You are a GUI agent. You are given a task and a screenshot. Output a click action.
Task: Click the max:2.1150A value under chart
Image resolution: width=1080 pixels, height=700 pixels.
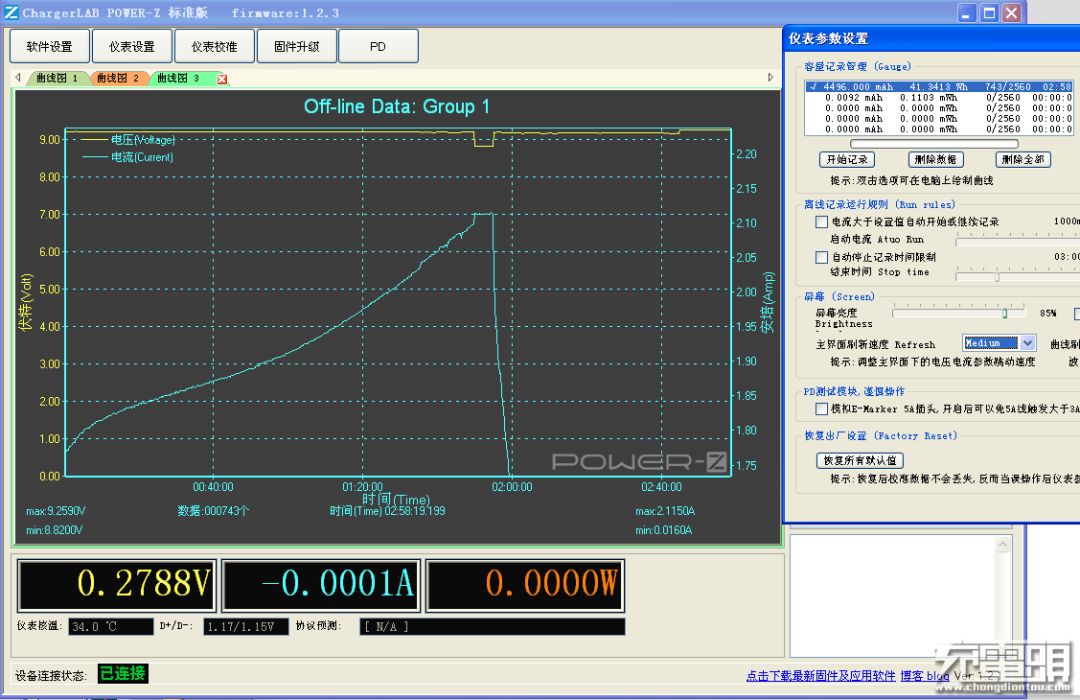tap(665, 511)
